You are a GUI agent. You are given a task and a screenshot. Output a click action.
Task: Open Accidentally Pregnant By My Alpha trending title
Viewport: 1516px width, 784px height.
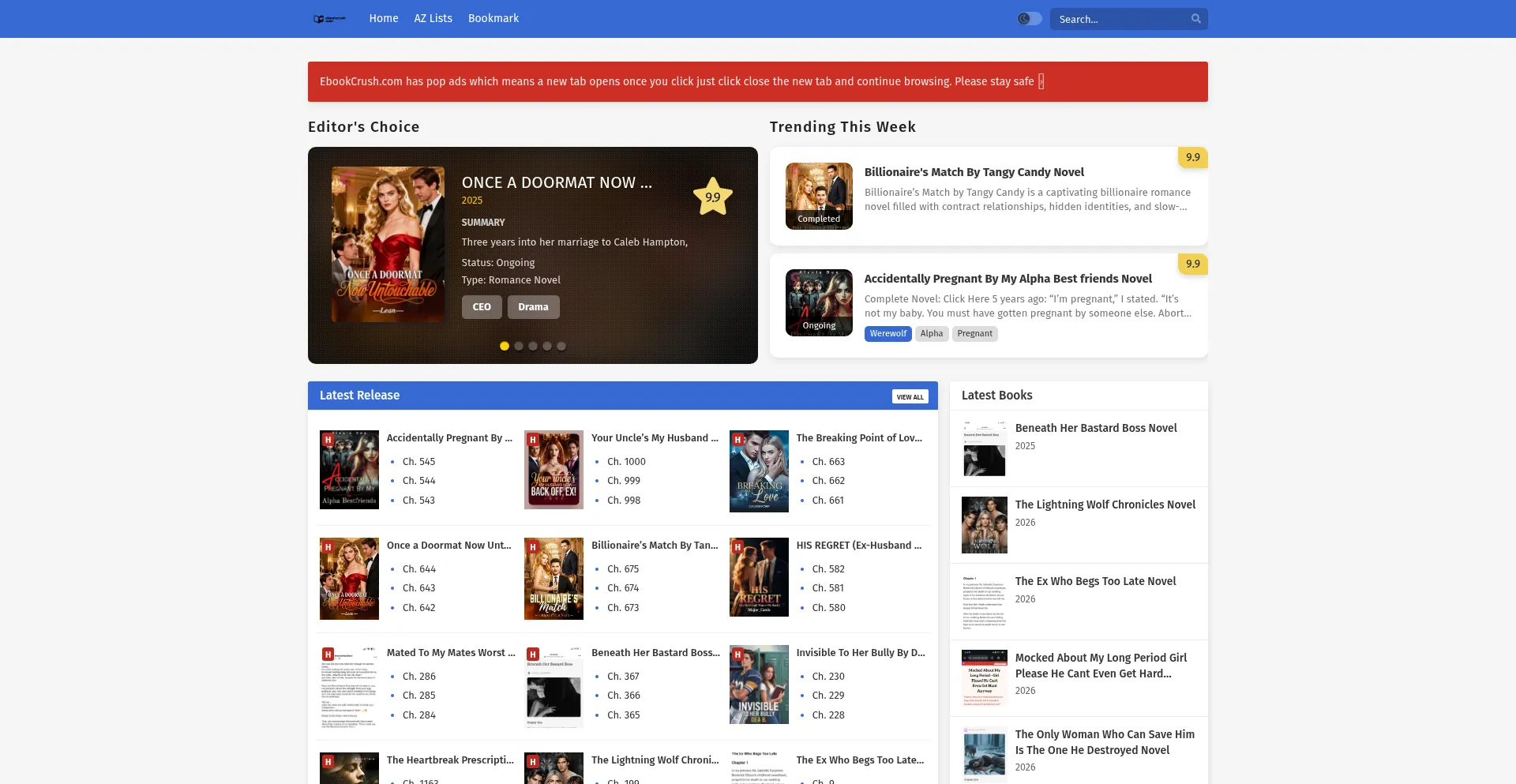pyautogui.click(x=1008, y=279)
